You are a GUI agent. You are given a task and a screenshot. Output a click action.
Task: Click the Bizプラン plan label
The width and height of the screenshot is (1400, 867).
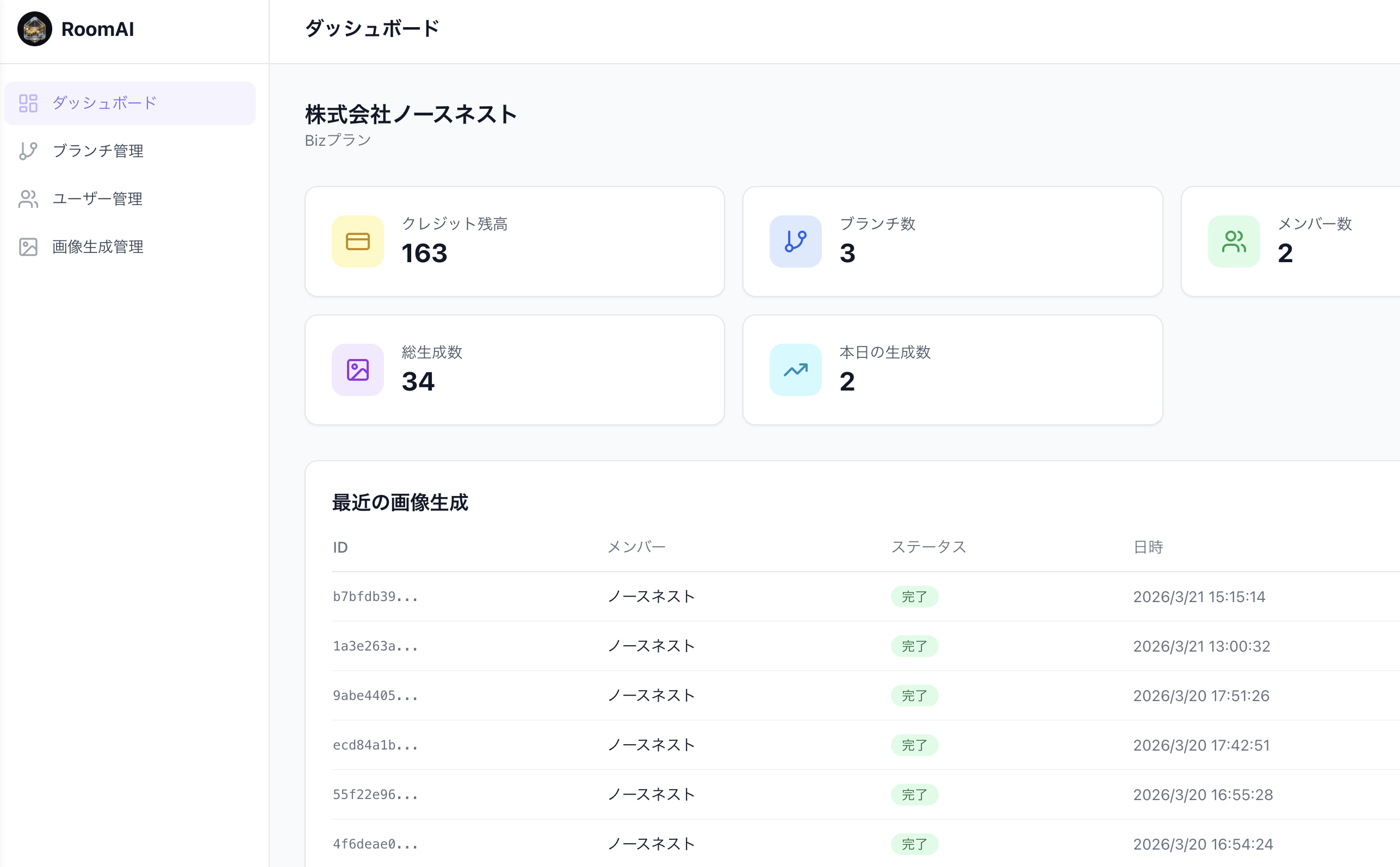[x=338, y=139]
